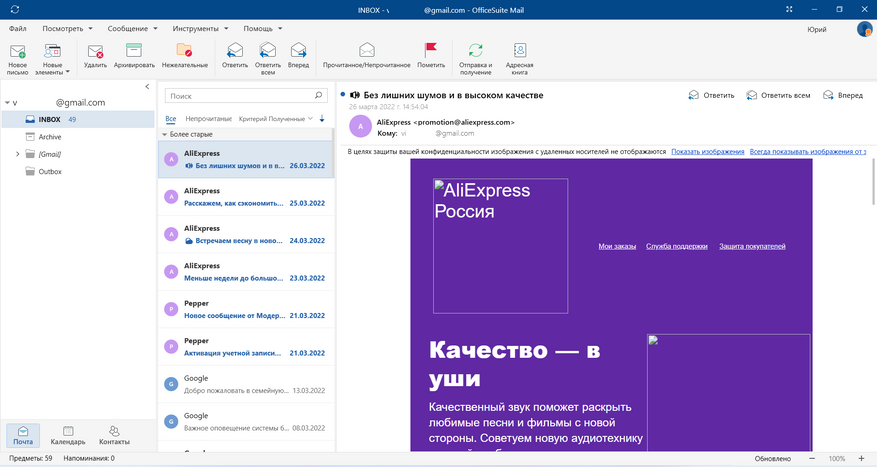This screenshot has height=467, width=877.
Task: Mark as junk with the Нежелательные icon
Action: point(185,50)
